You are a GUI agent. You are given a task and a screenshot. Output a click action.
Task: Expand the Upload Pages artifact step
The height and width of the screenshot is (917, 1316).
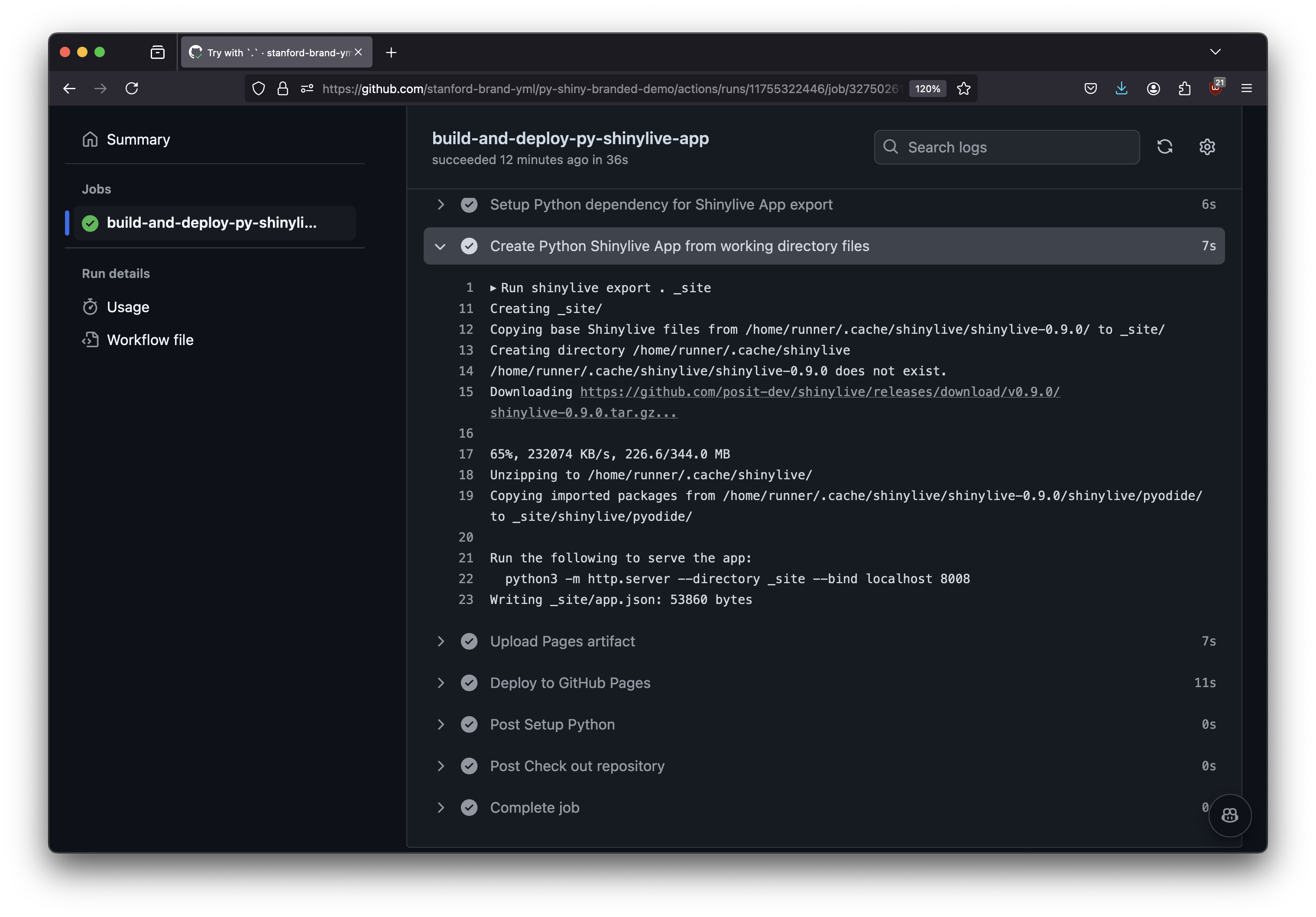pyautogui.click(x=440, y=641)
